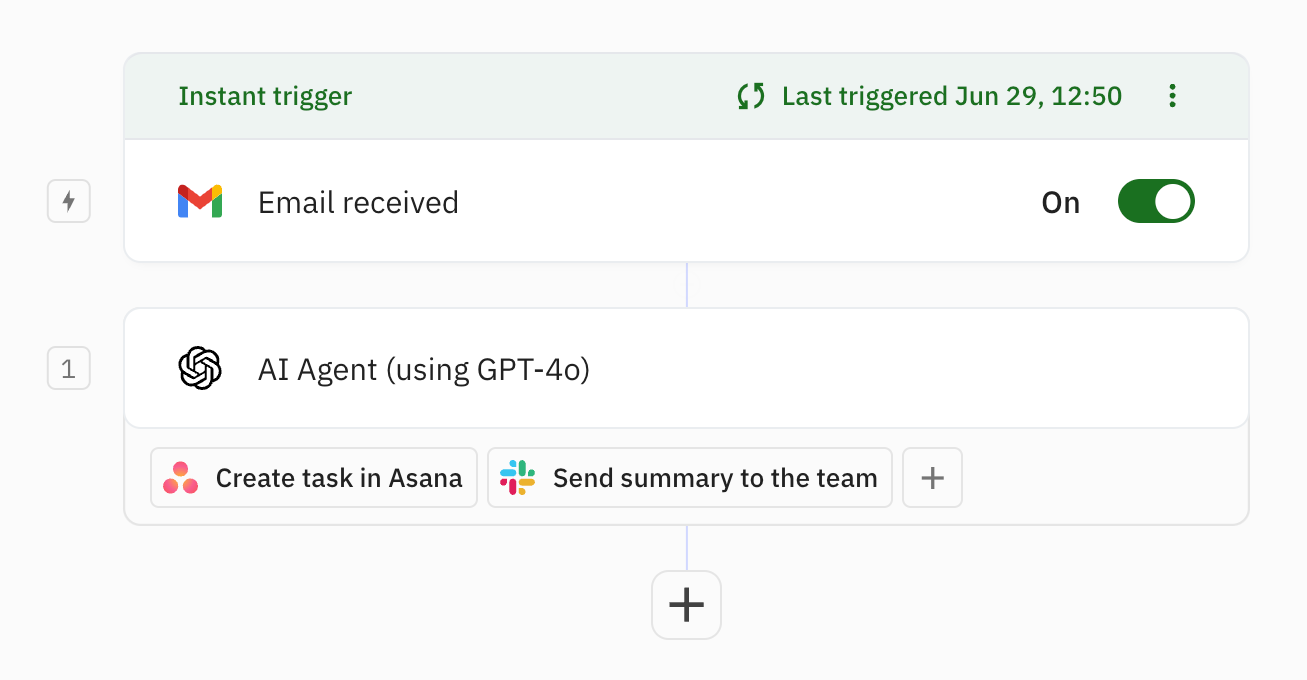Click the lightning bolt badge beside the trigger
Image resolution: width=1307 pixels, height=680 pixels.
(68, 201)
